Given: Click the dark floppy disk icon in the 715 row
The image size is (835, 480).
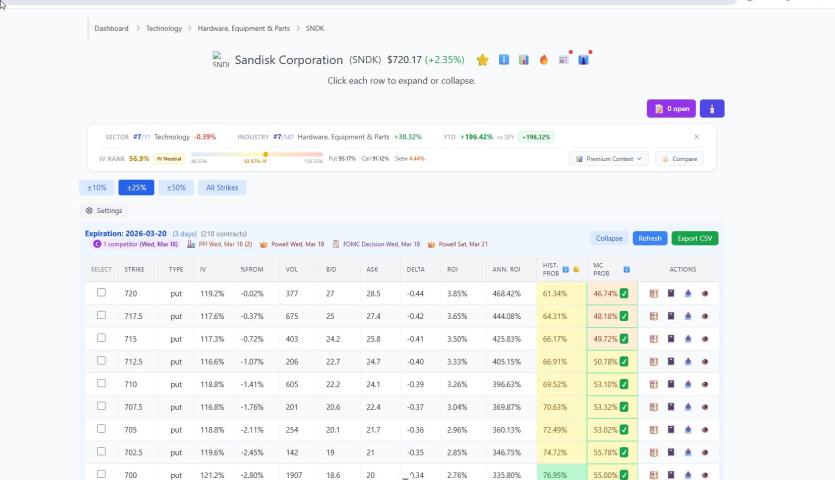Looking at the screenshot, I should click(671, 339).
